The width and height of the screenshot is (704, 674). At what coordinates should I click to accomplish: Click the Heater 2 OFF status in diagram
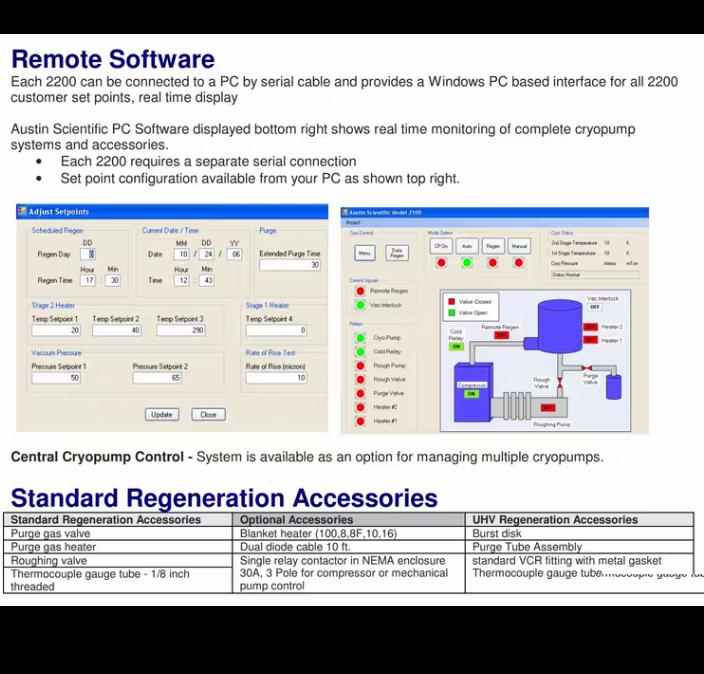[590, 327]
